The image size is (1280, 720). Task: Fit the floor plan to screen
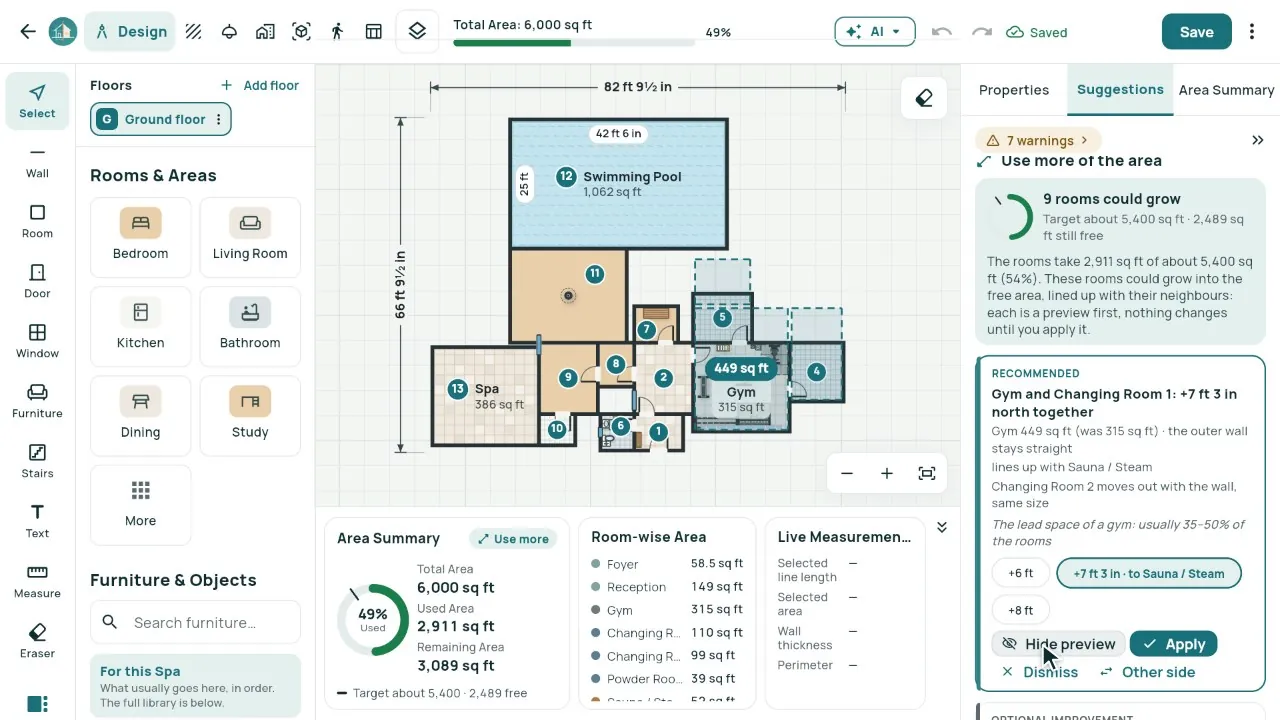(927, 473)
